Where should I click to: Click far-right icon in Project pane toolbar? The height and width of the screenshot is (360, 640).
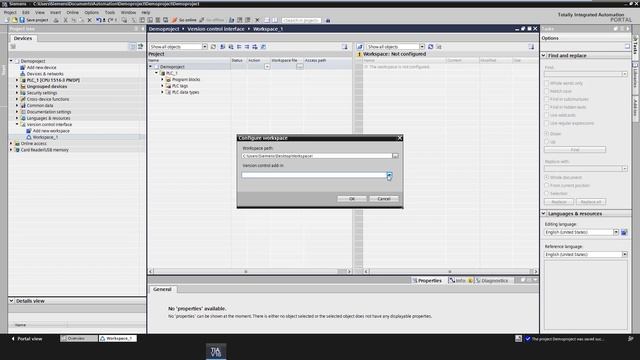(x=345, y=47)
